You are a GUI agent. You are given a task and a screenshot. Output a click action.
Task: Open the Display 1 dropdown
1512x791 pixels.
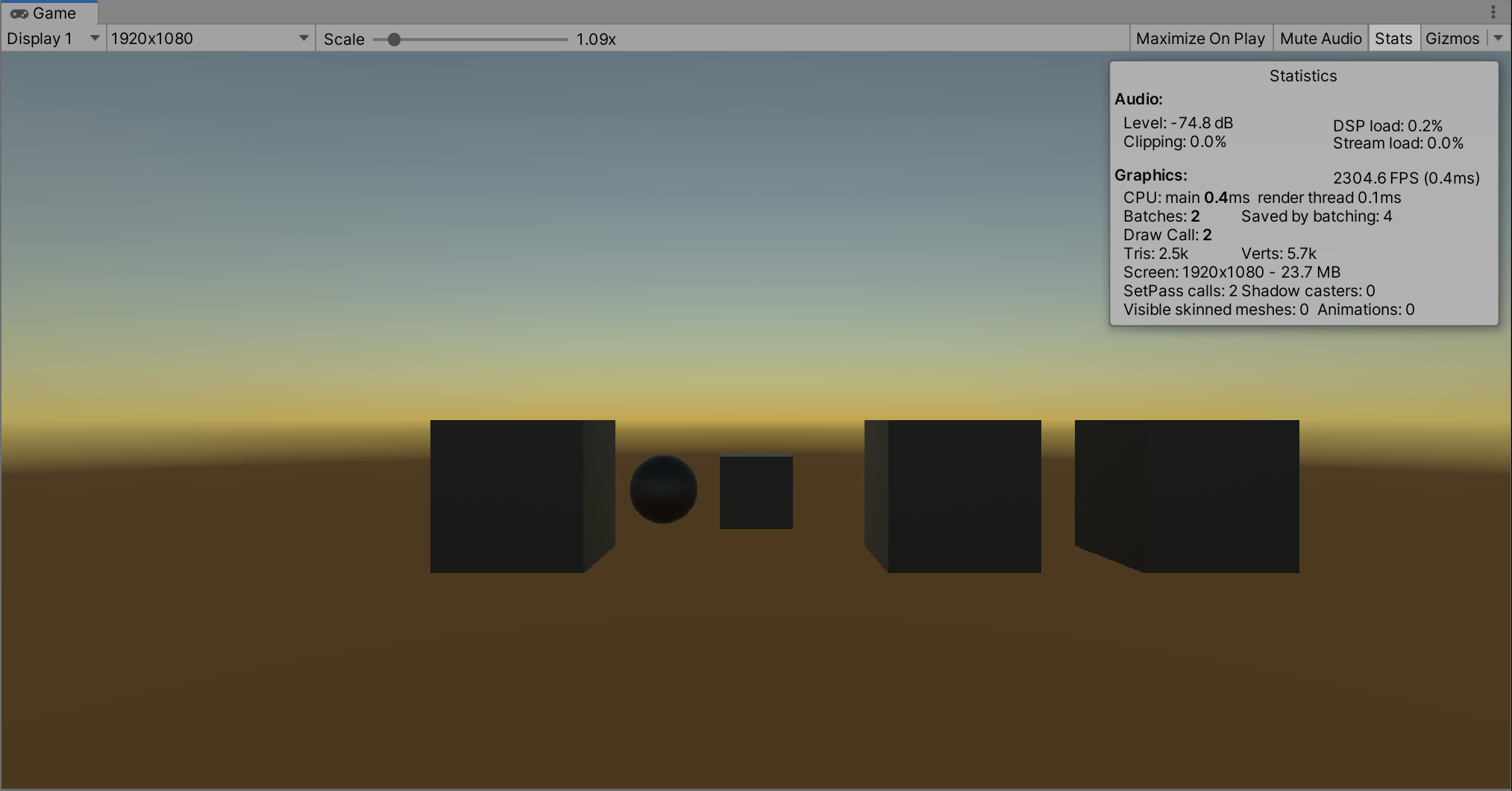click(53, 38)
